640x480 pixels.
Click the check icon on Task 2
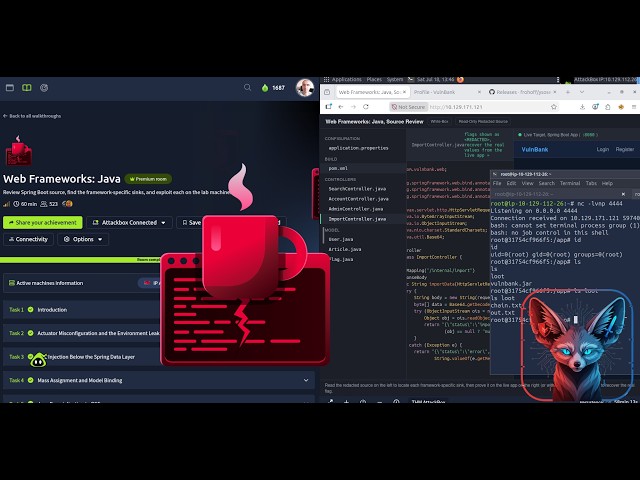click(31, 333)
